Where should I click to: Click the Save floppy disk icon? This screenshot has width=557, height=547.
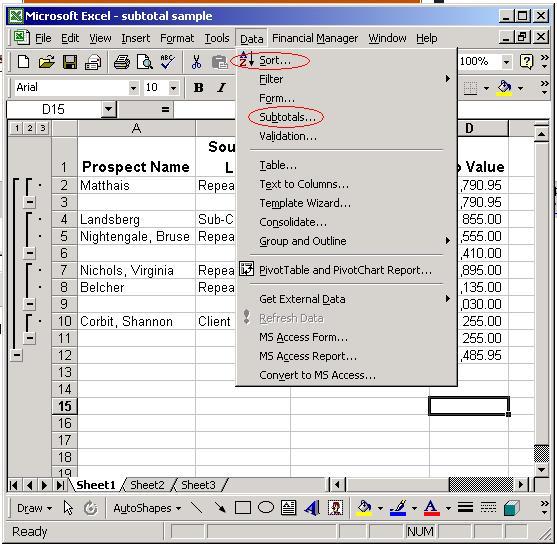point(70,62)
